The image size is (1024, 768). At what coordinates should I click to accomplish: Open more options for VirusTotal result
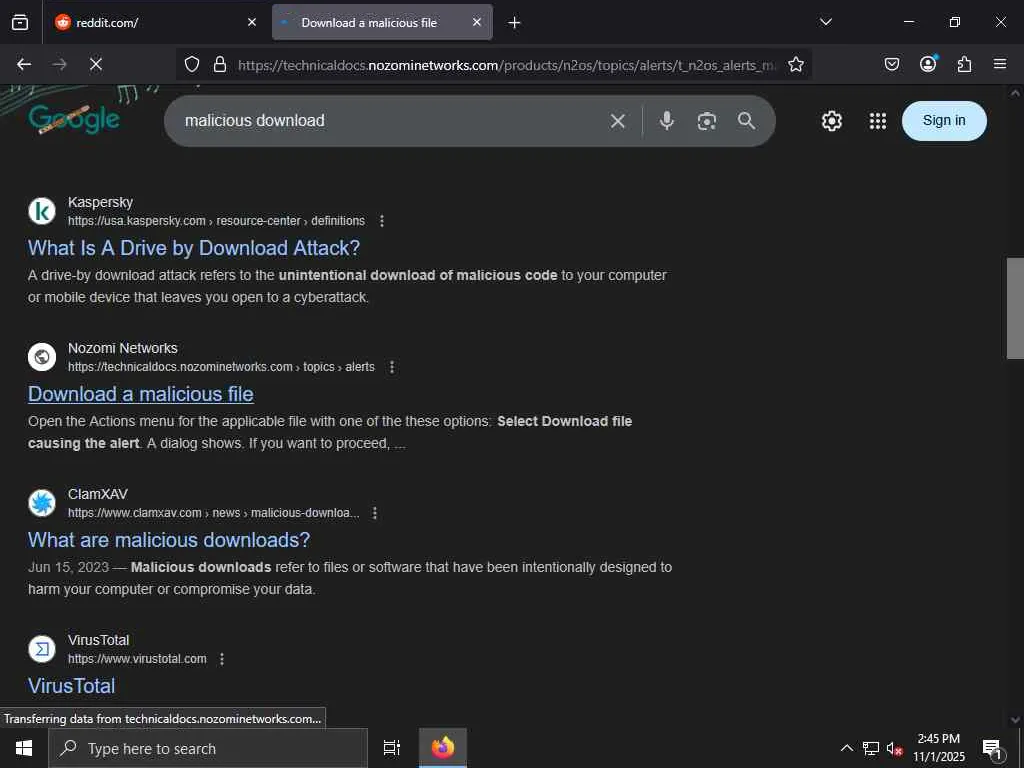coord(222,659)
